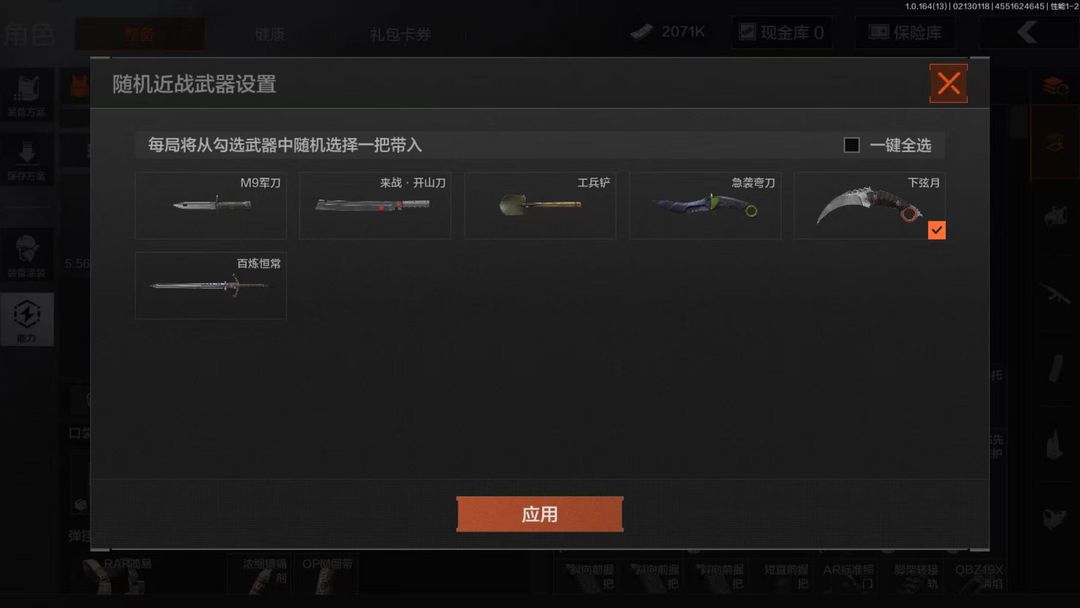Open the 装备 equipment tab
Image resolution: width=1080 pixels, height=608 pixels.
pos(139,34)
